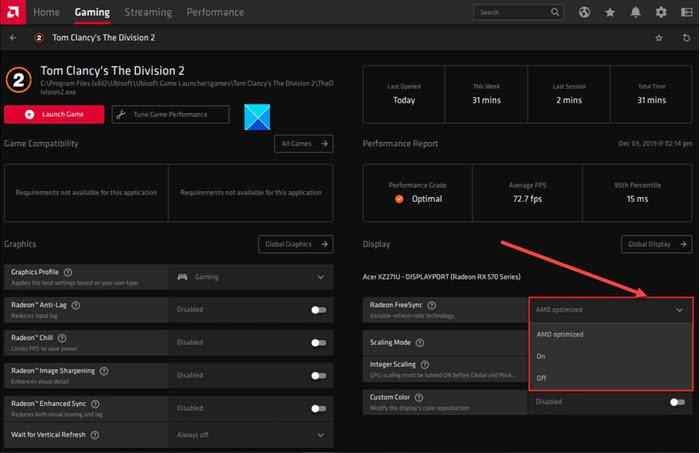This screenshot has height=453, width=700.
Task: Show help for Graphics Profile
Action: point(68,272)
